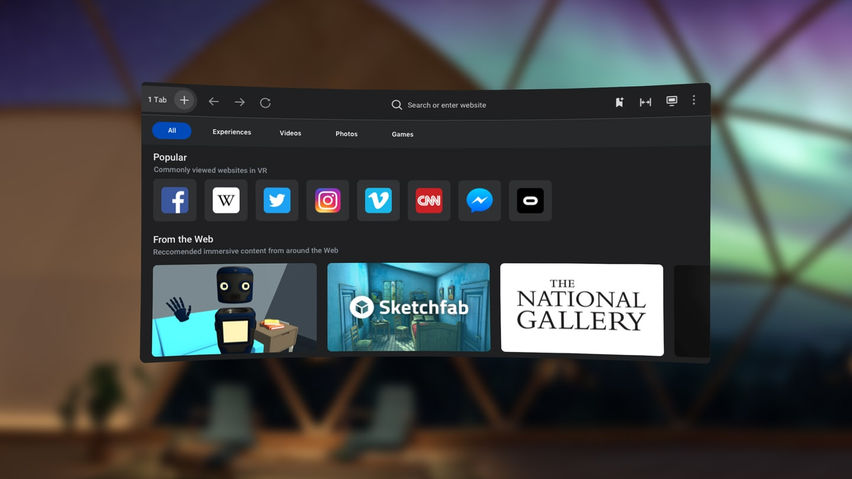Click the 'Popular' section heading
The height and width of the screenshot is (479, 852).
[x=170, y=157]
